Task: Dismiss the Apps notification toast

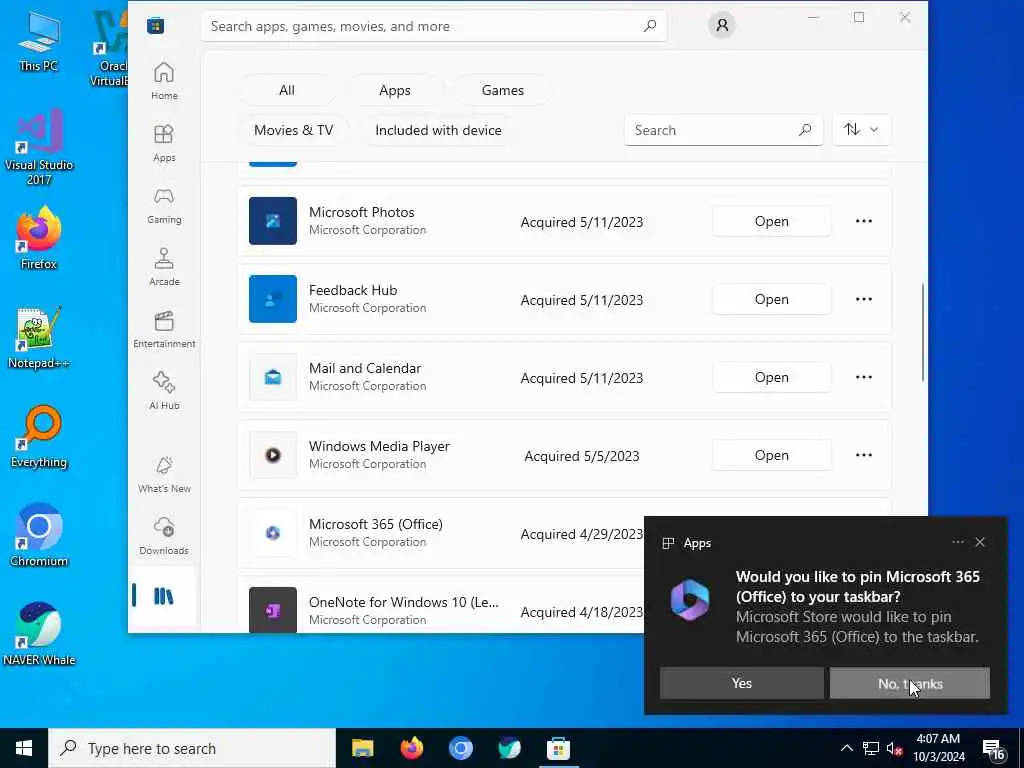Action: click(x=980, y=542)
